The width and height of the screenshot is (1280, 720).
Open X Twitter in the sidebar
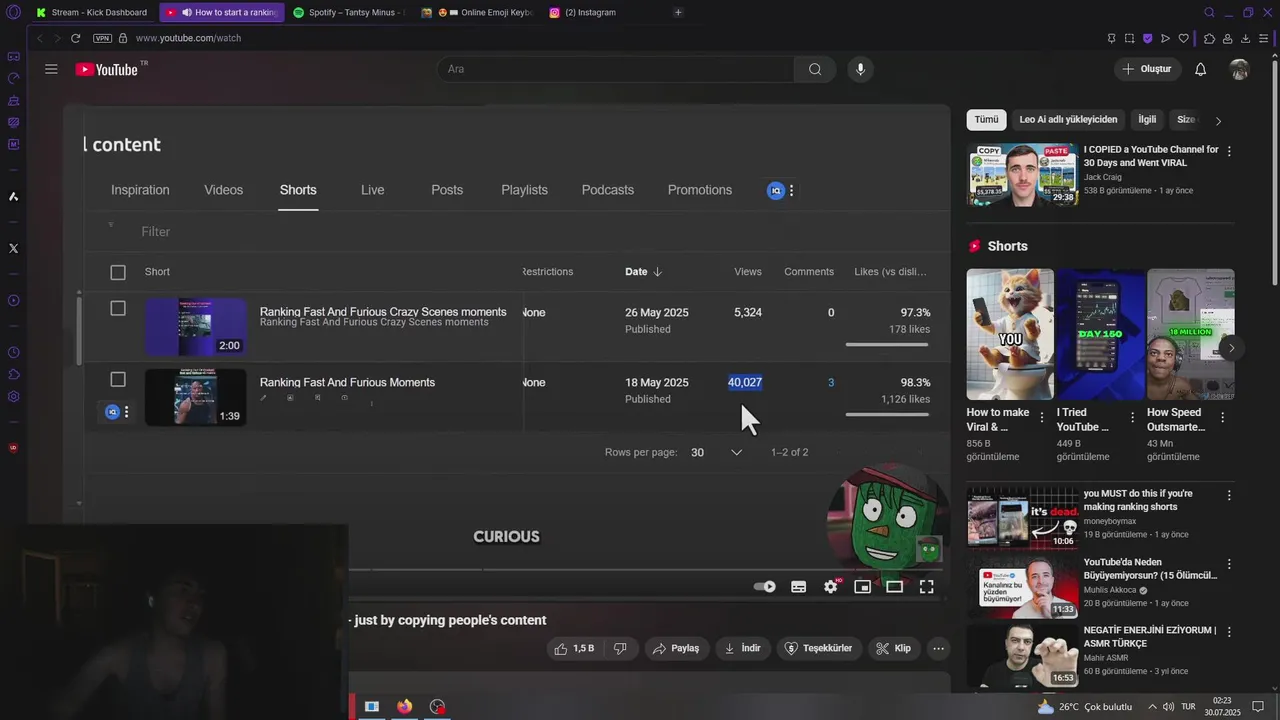click(13, 248)
